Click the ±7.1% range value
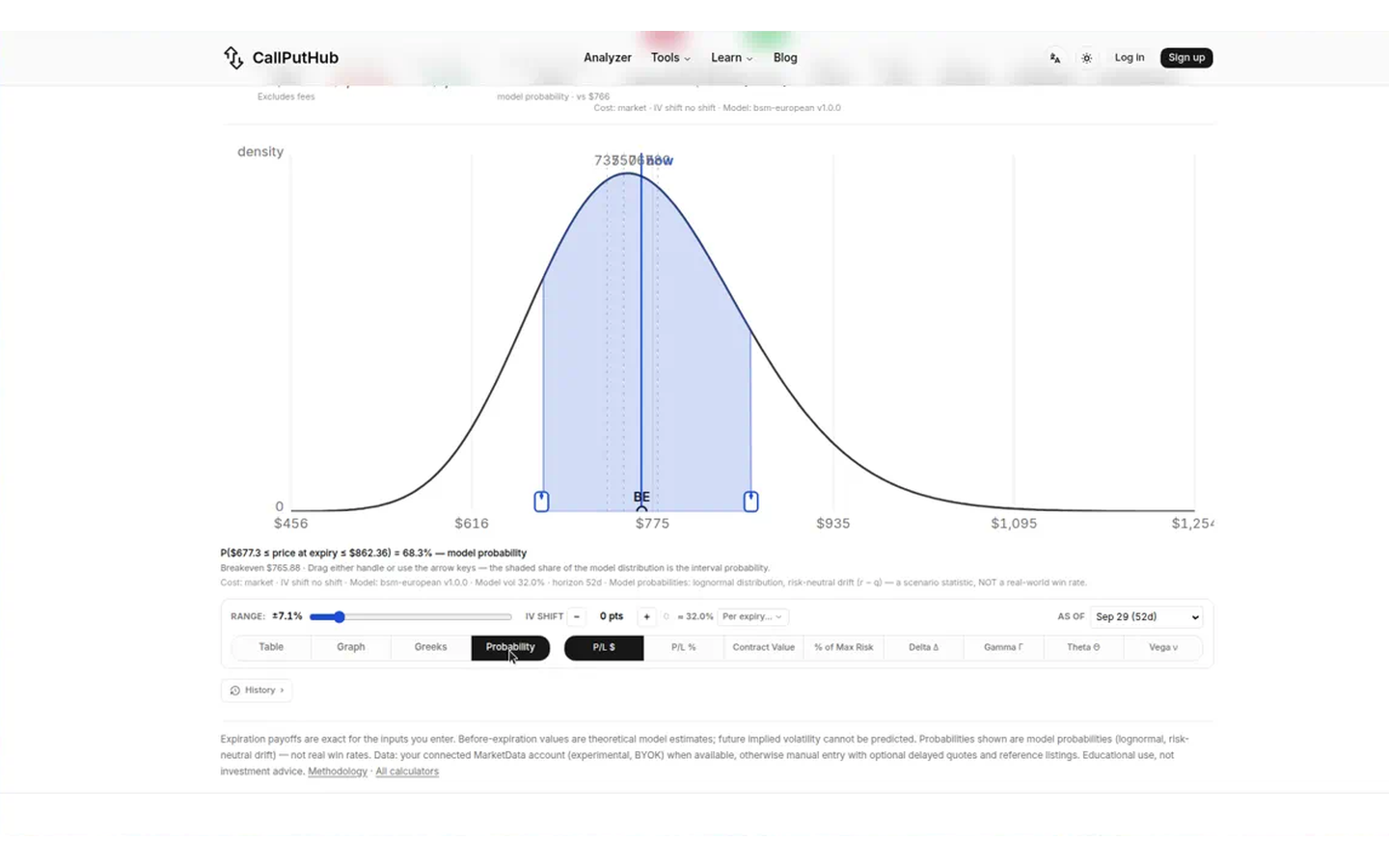The height and width of the screenshot is (868, 1389). click(287, 616)
